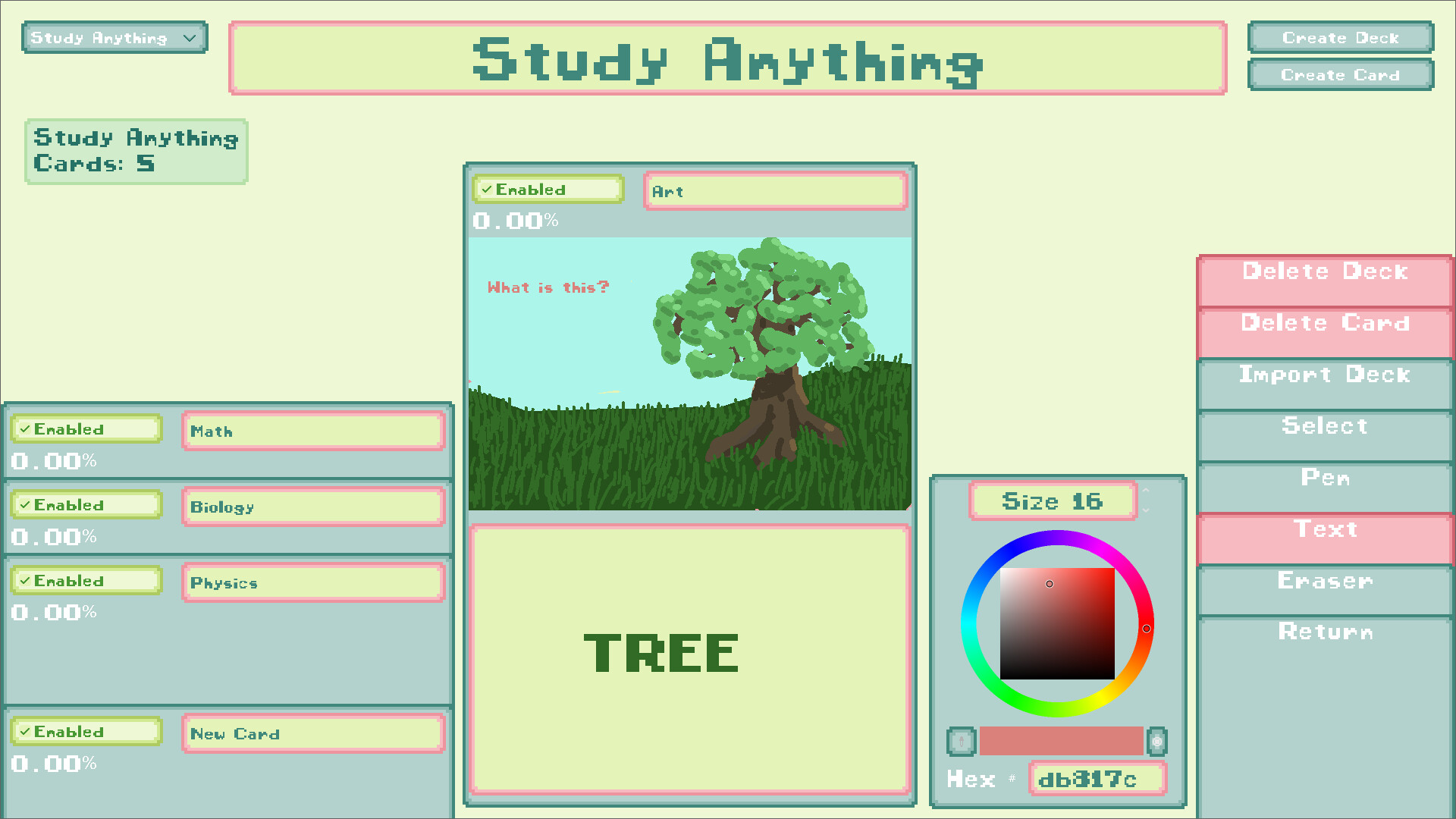
Task: Open the Study Anything deck dropdown
Action: point(115,38)
